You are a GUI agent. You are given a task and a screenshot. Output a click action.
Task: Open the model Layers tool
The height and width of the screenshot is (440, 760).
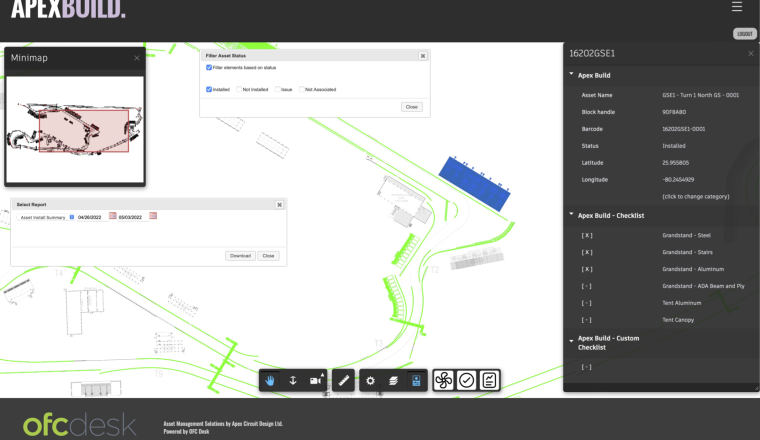(394, 381)
